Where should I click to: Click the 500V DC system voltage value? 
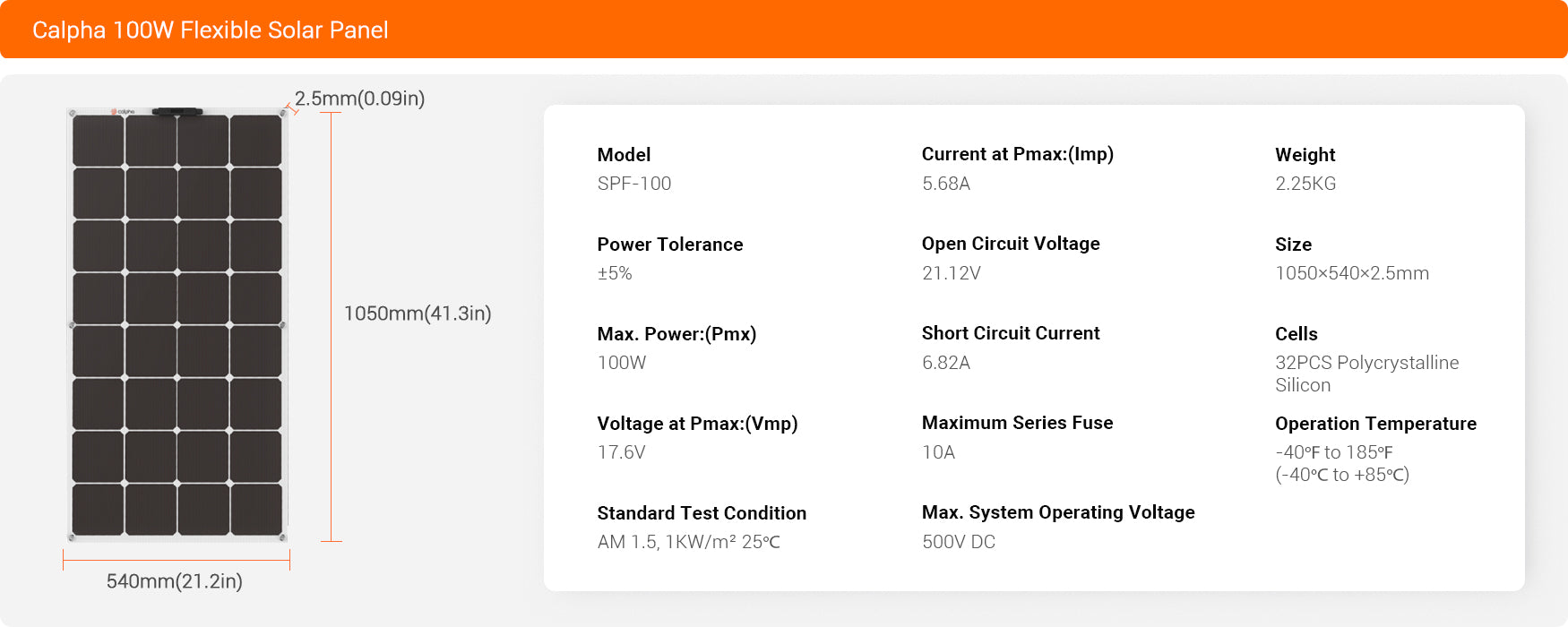[959, 542]
